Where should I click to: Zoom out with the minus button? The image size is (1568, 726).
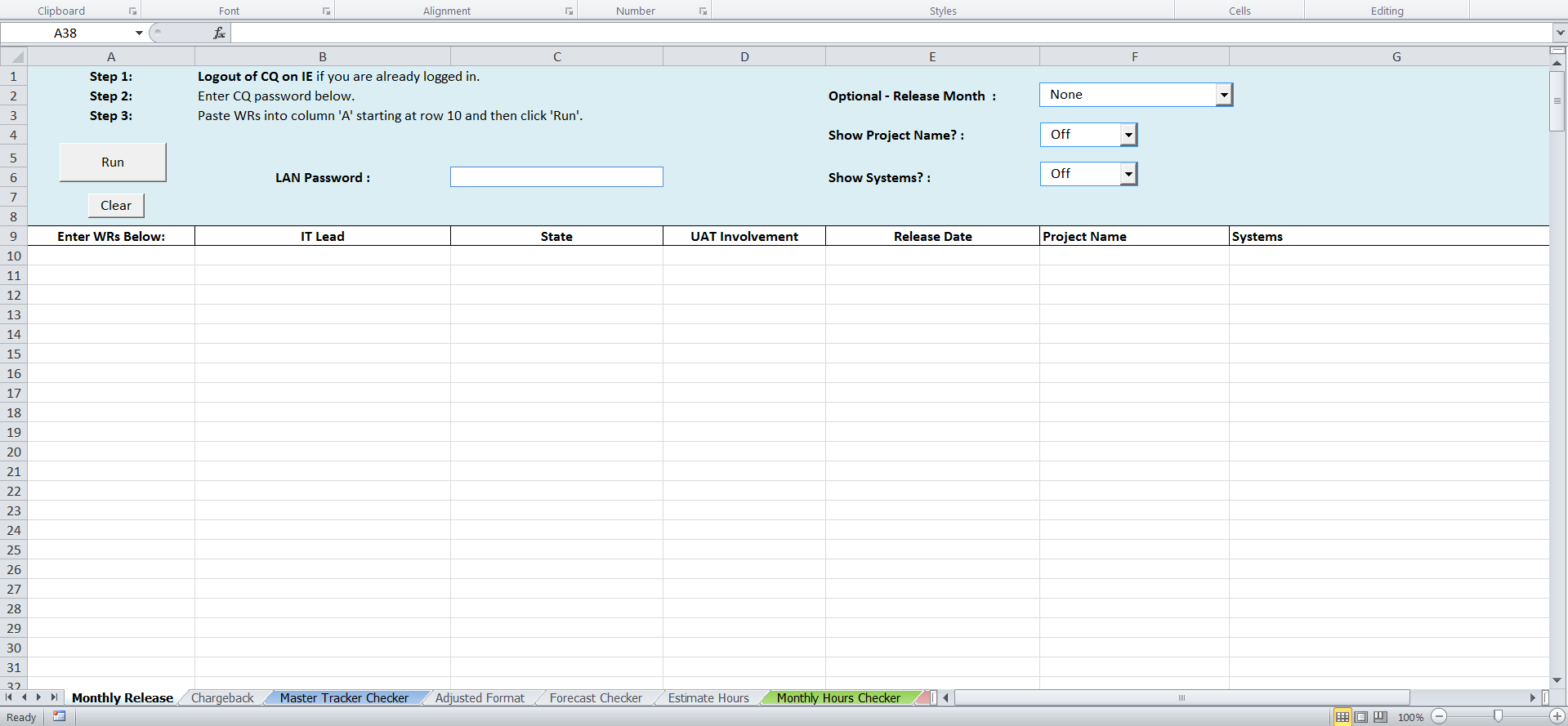coord(1439,717)
